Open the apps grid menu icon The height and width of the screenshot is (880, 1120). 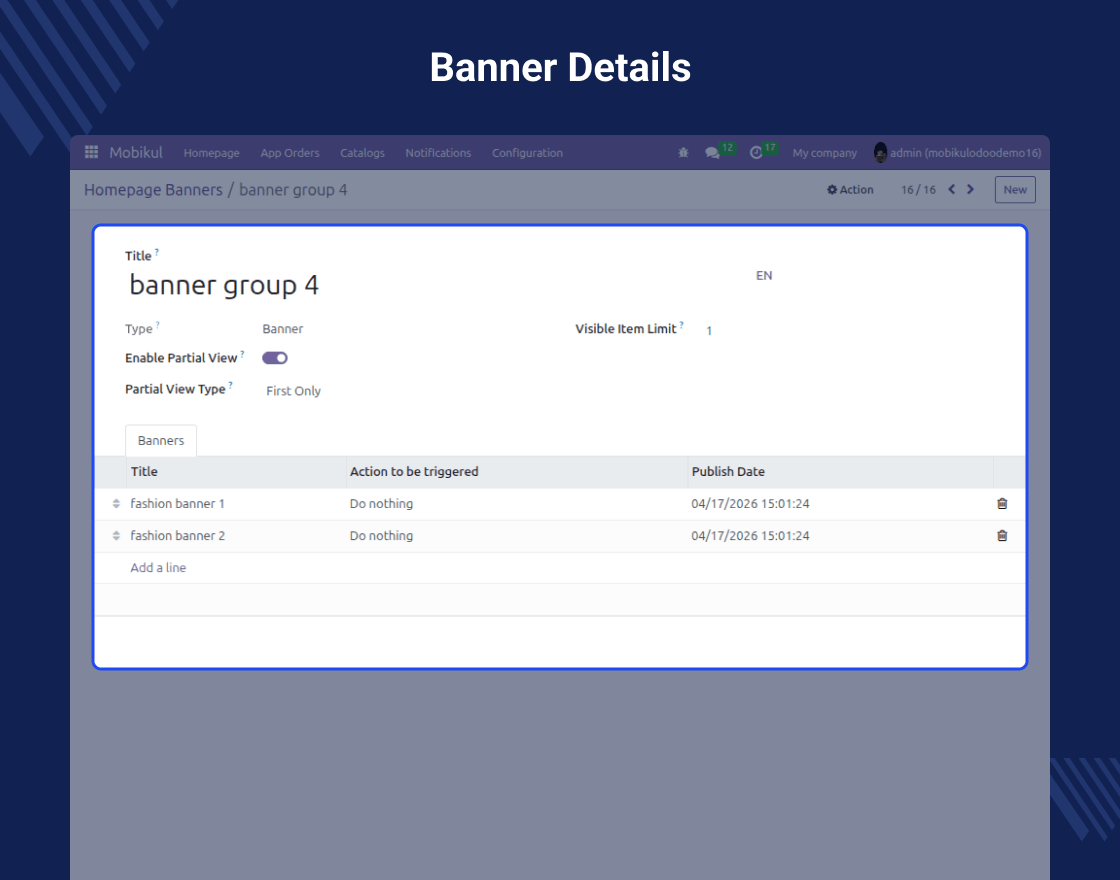[x=91, y=152]
